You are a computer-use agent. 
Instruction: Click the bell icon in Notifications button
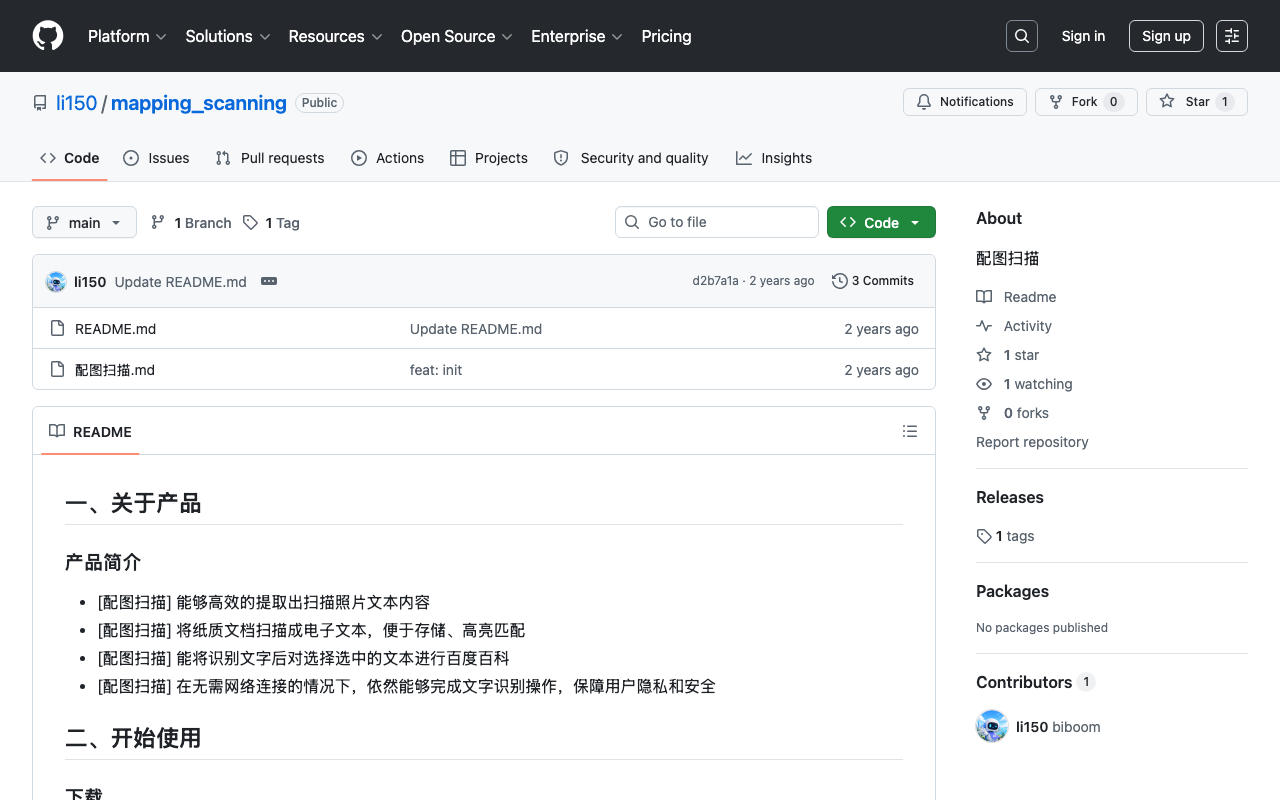(x=924, y=102)
